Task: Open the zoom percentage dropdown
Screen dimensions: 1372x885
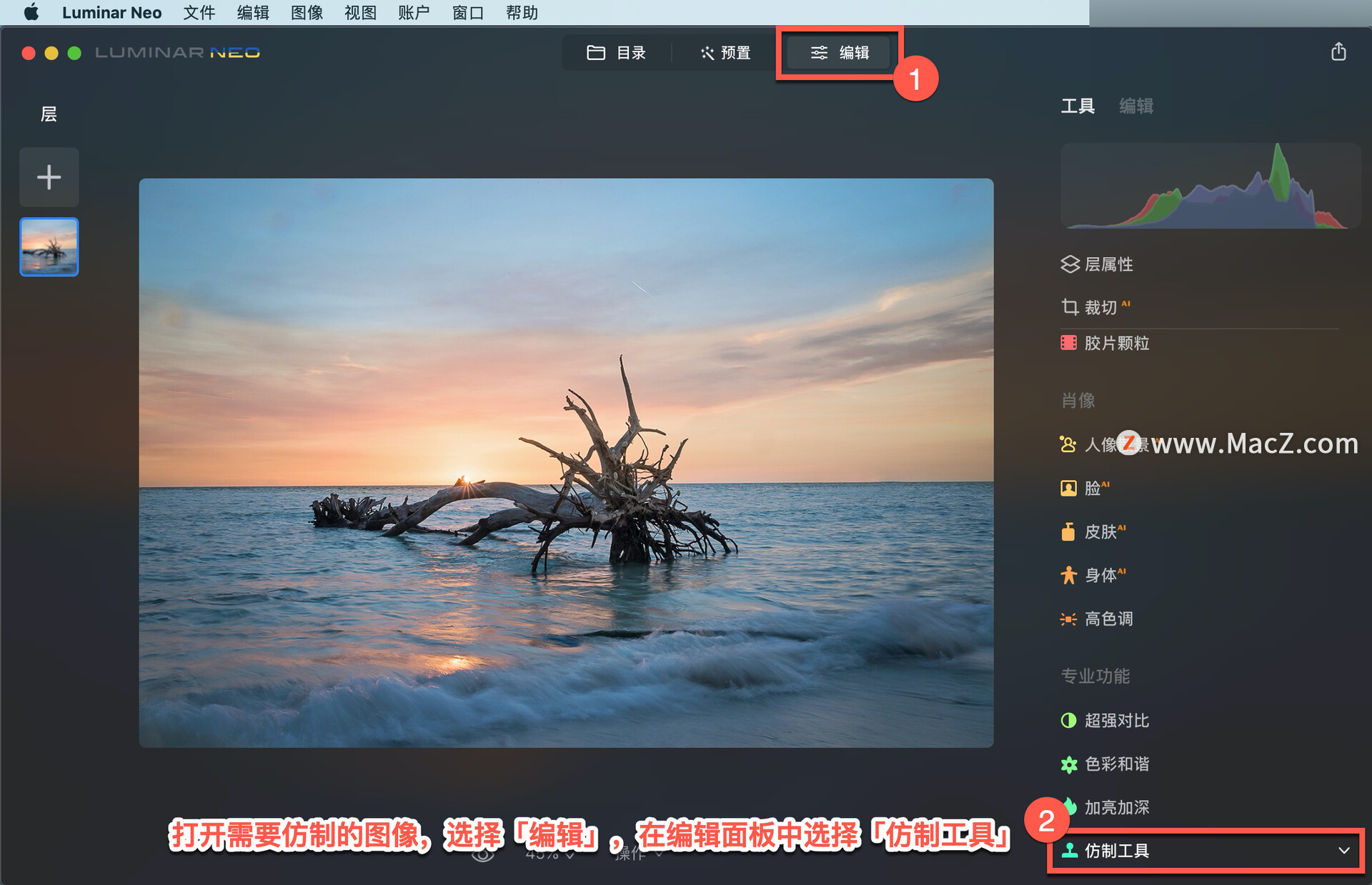Action: tap(550, 854)
